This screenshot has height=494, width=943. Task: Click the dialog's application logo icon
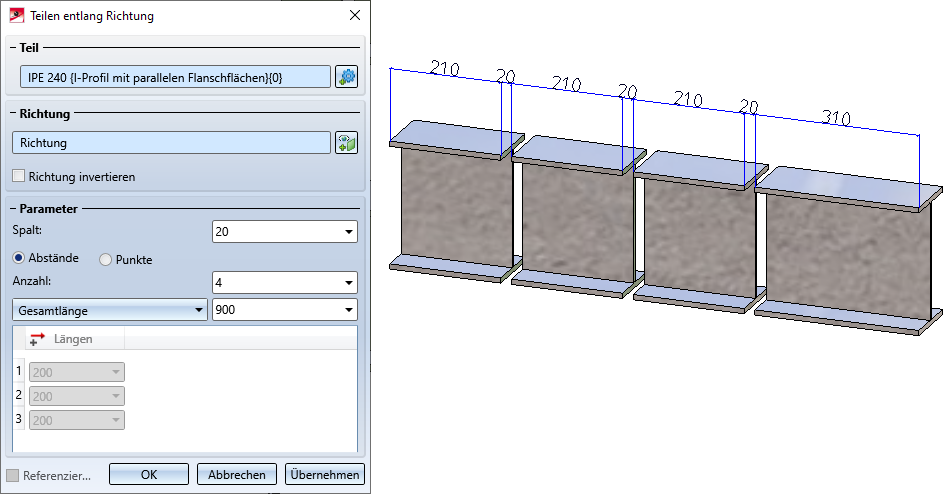[x=16, y=15]
